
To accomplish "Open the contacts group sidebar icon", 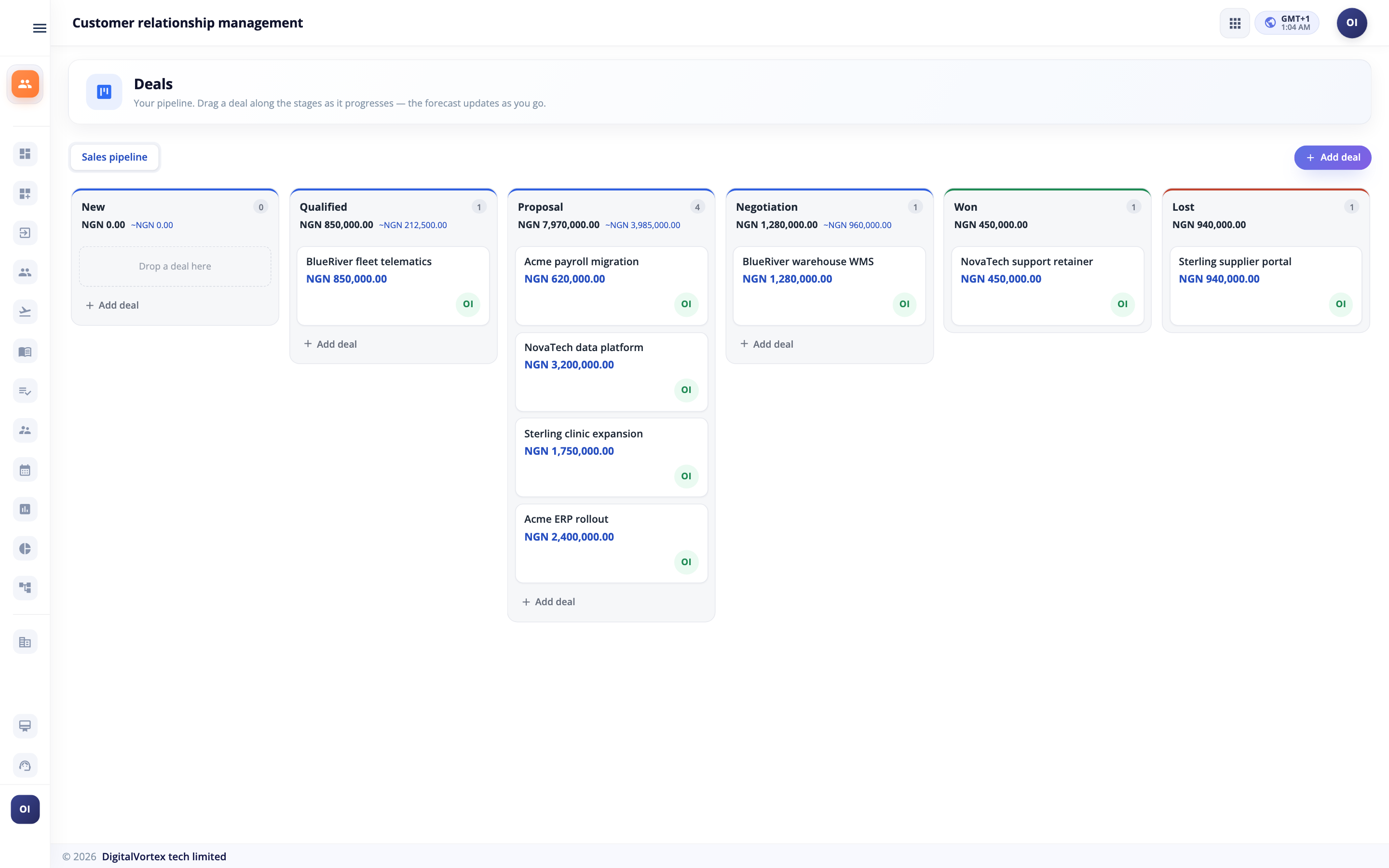I will pos(25,272).
